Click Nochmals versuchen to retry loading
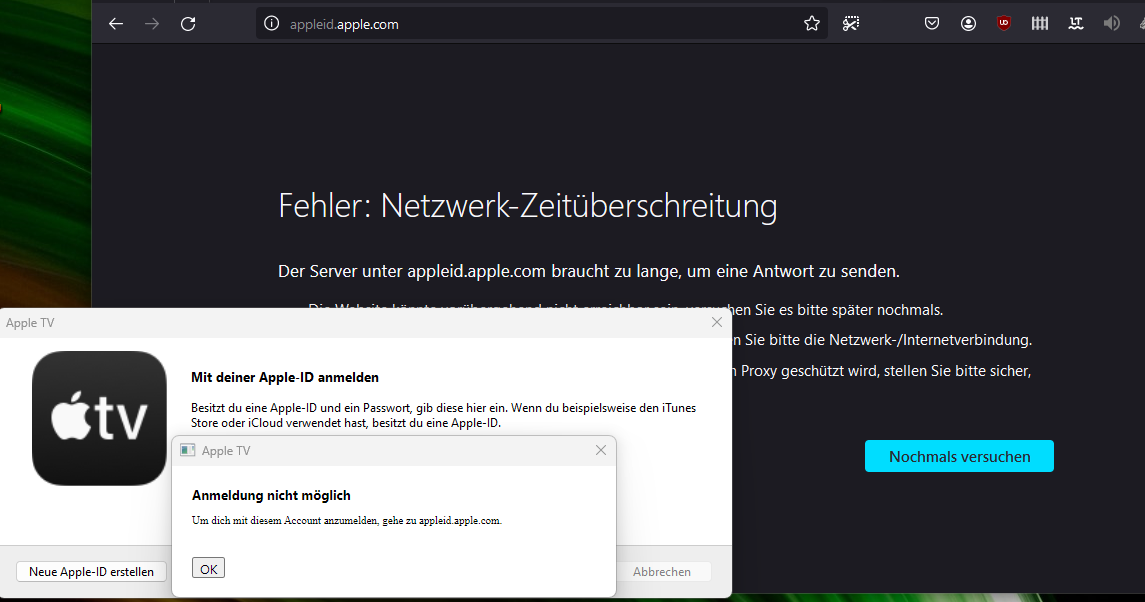1145x602 pixels. coord(959,456)
